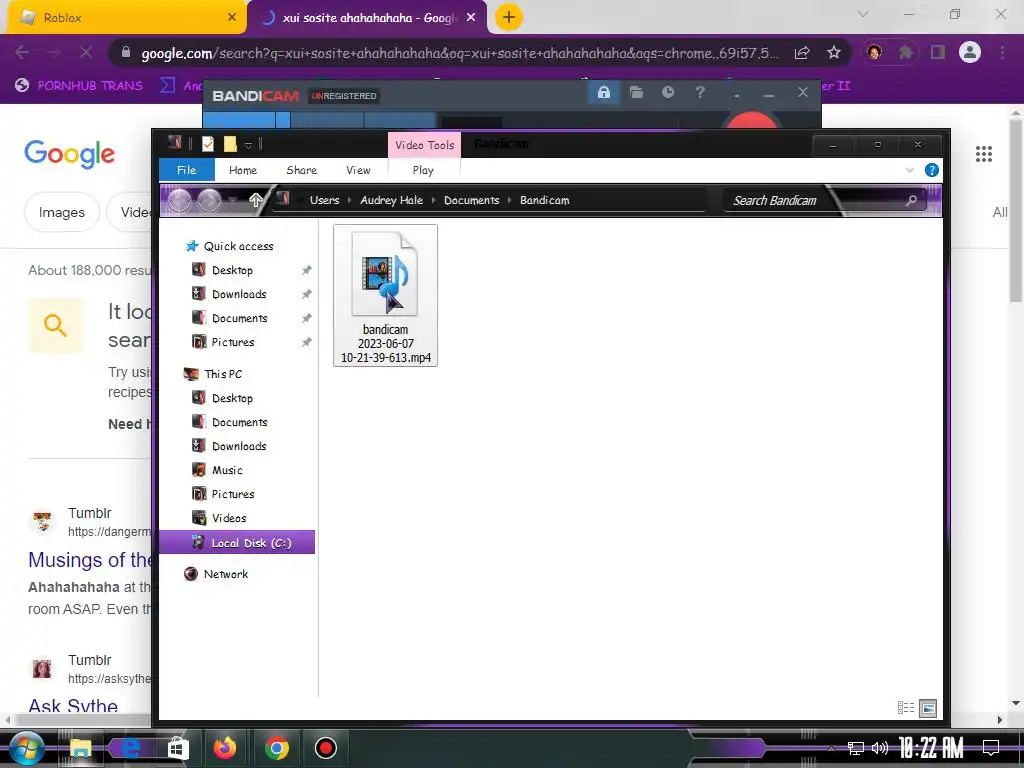The image size is (1024, 768).
Task: Click the Bandicam lock icon
Action: 603,93
